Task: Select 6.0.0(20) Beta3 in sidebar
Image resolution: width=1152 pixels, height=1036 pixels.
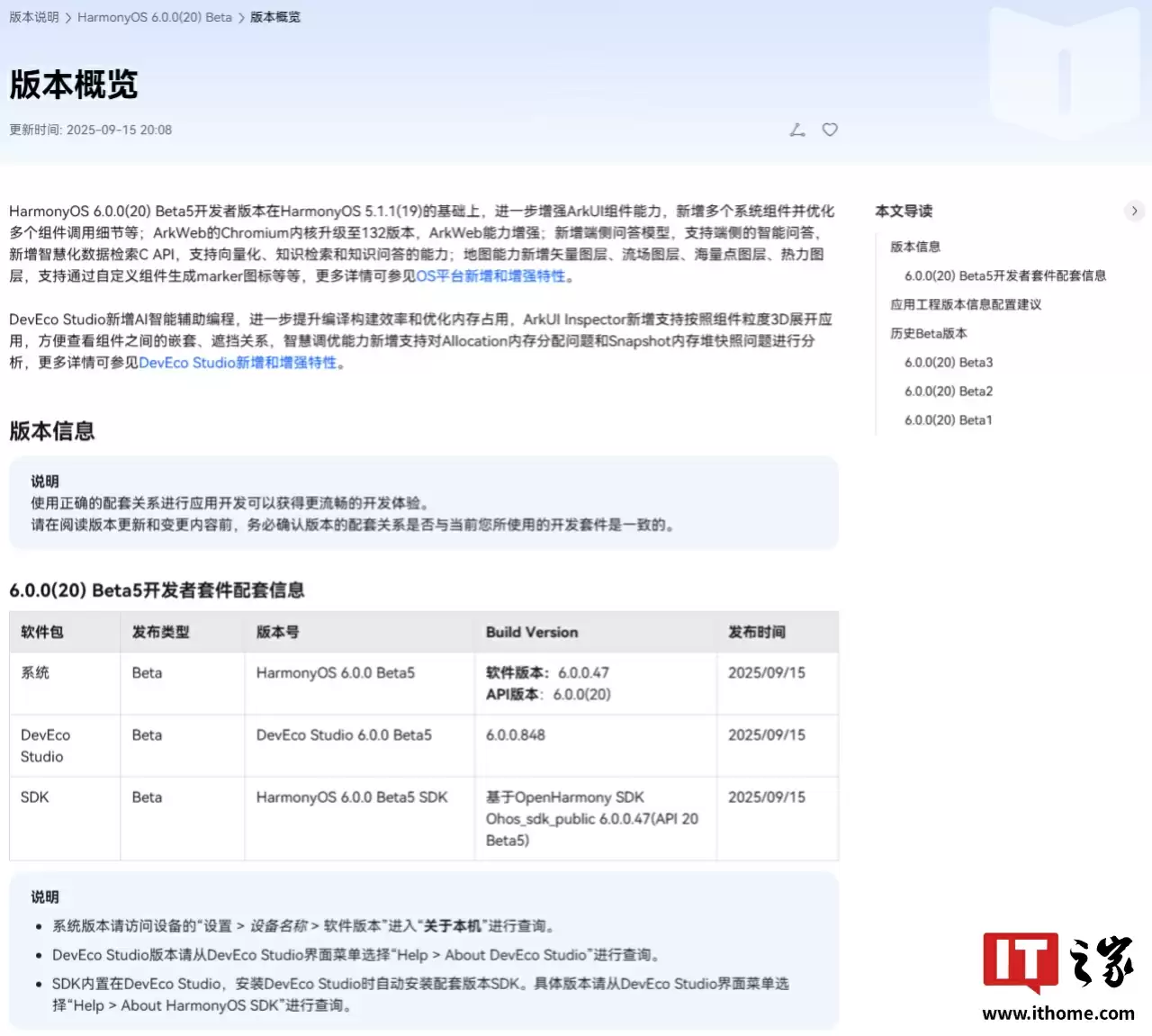Action: click(948, 362)
